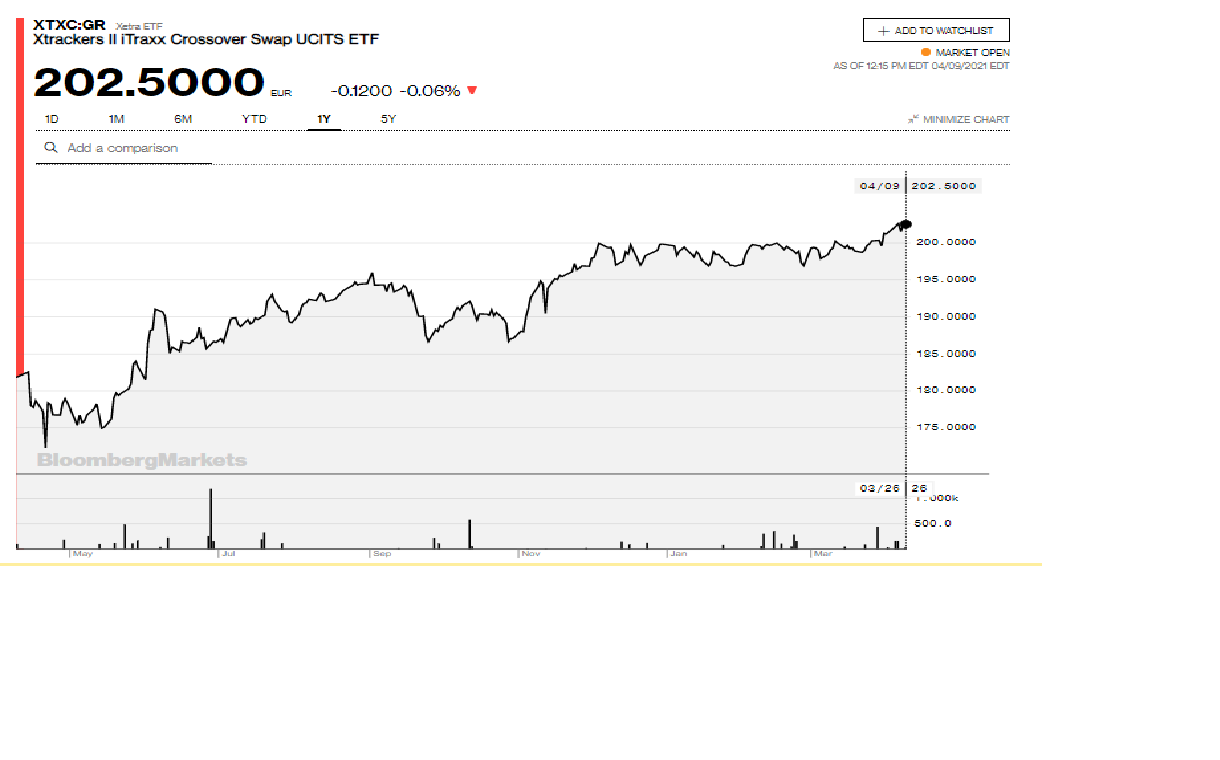Click the XTXC:GR ticker symbol
The height and width of the screenshot is (760, 1220).
[69, 23]
